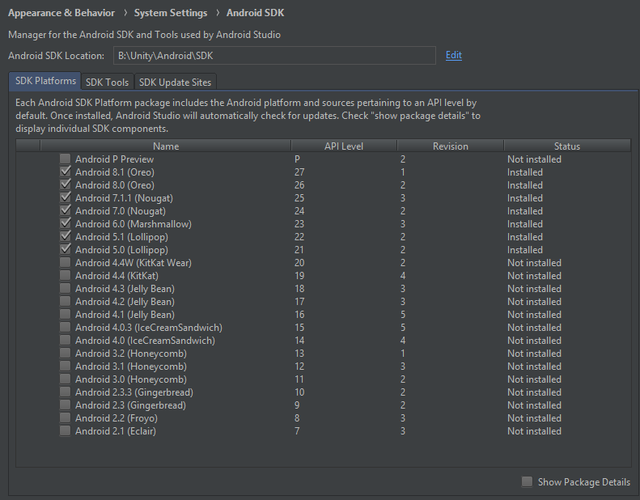Uncheck Android 8.1 (Oreo) checkbox
The height and width of the screenshot is (500, 640).
[65, 171]
